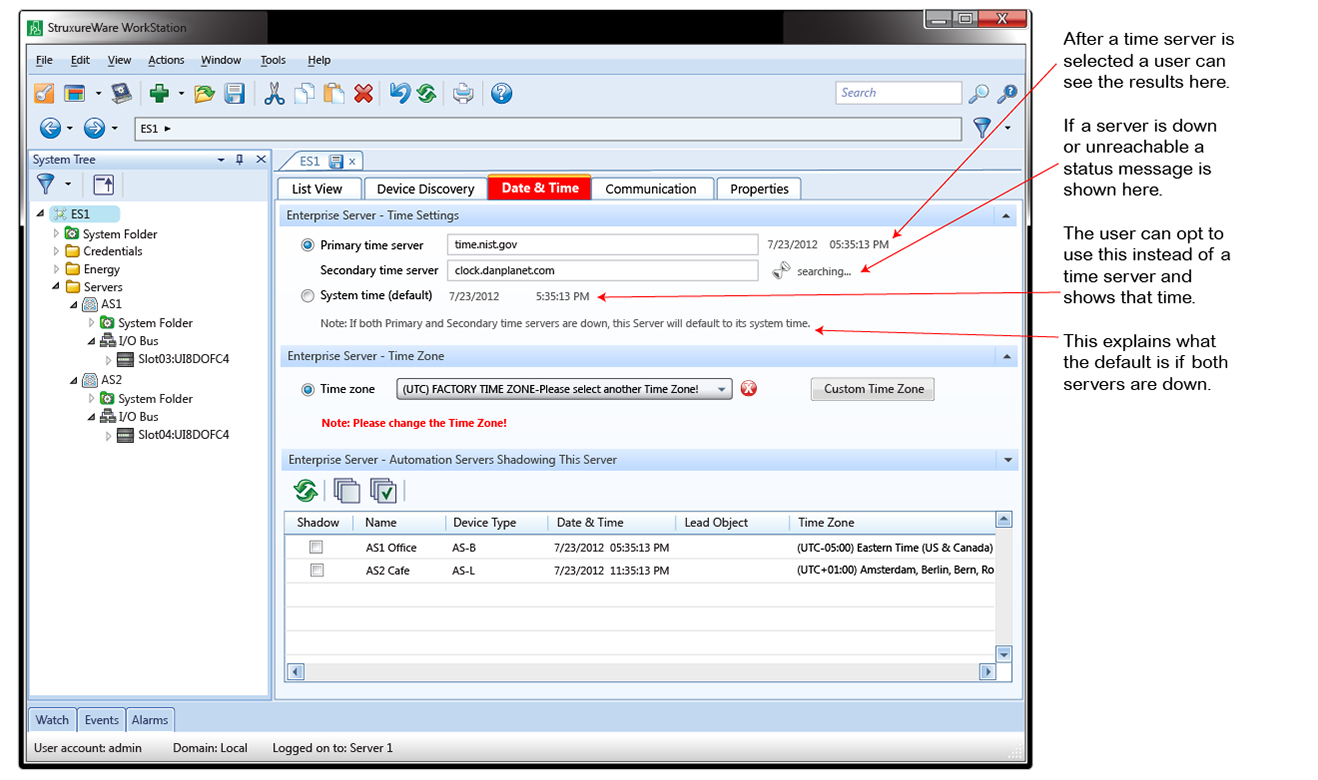The image size is (1318, 780).
Task: Select the Time zone radio button
Action: click(x=307, y=390)
